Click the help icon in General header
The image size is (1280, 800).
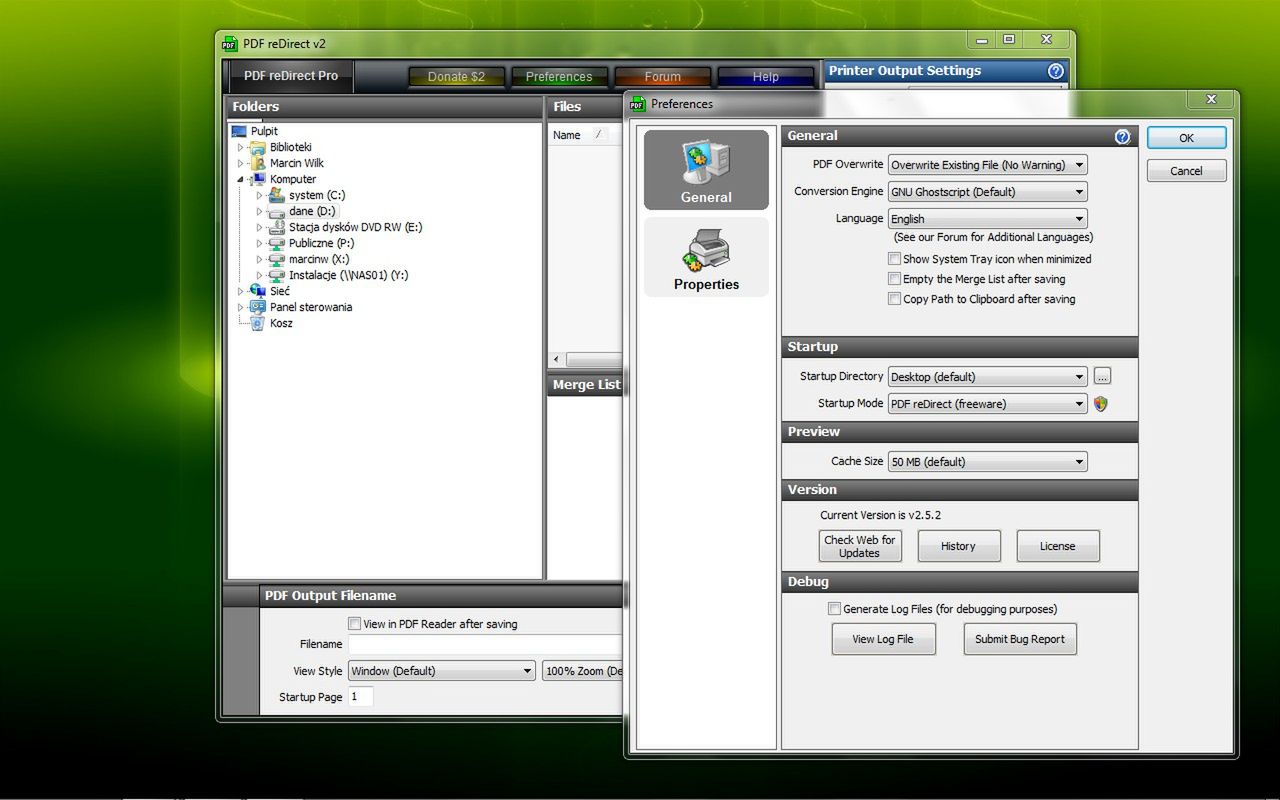(1122, 136)
